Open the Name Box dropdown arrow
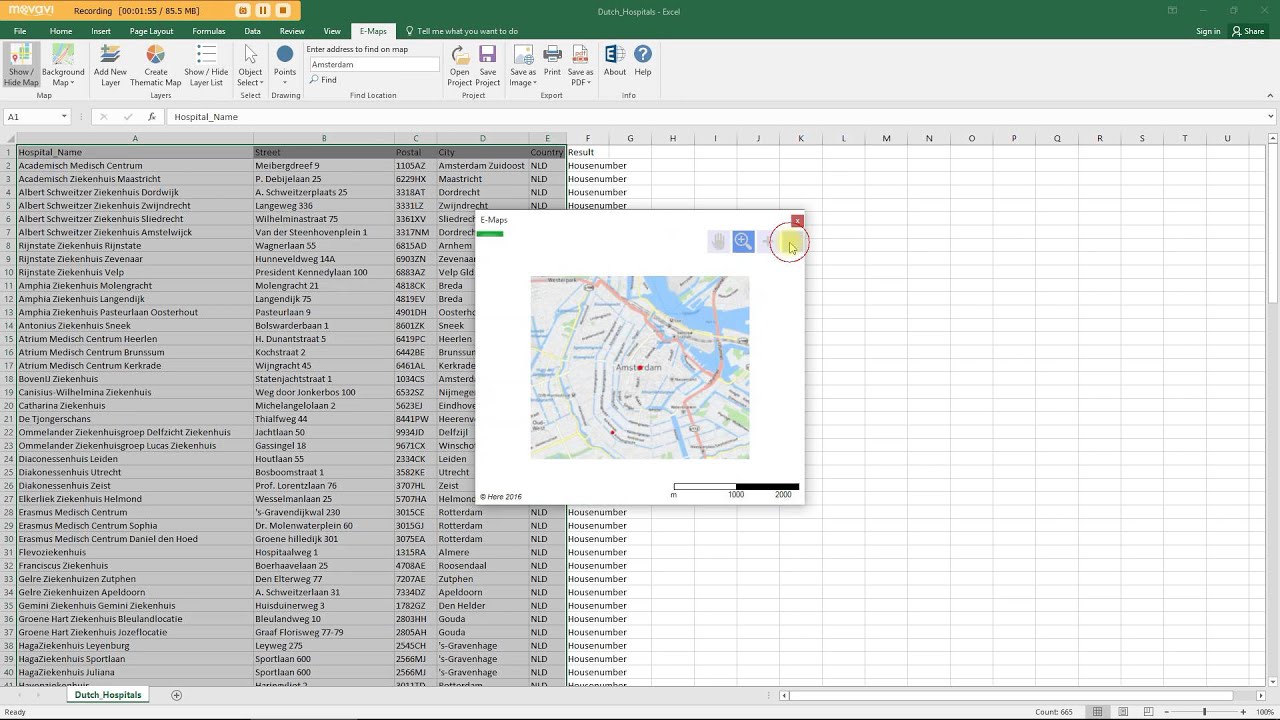This screenshot has width=1280, height=720. 64,117
